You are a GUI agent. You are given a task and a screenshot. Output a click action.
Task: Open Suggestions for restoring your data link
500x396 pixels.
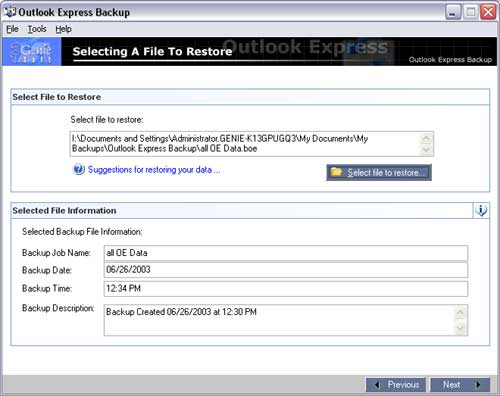[x=154, y=170]
